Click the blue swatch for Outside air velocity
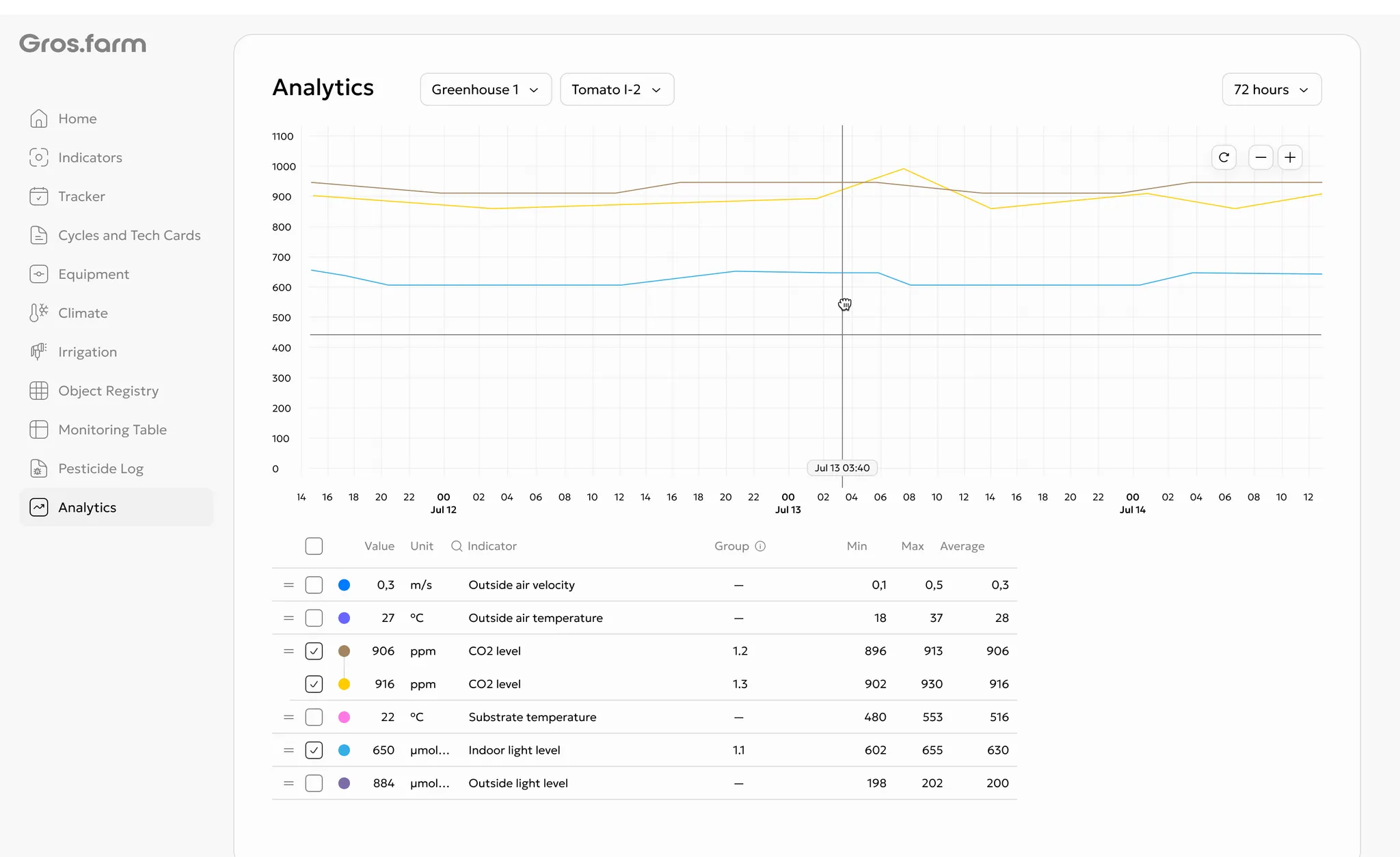The width and height of the screenshot is (1400, 857). coord(345,585)
